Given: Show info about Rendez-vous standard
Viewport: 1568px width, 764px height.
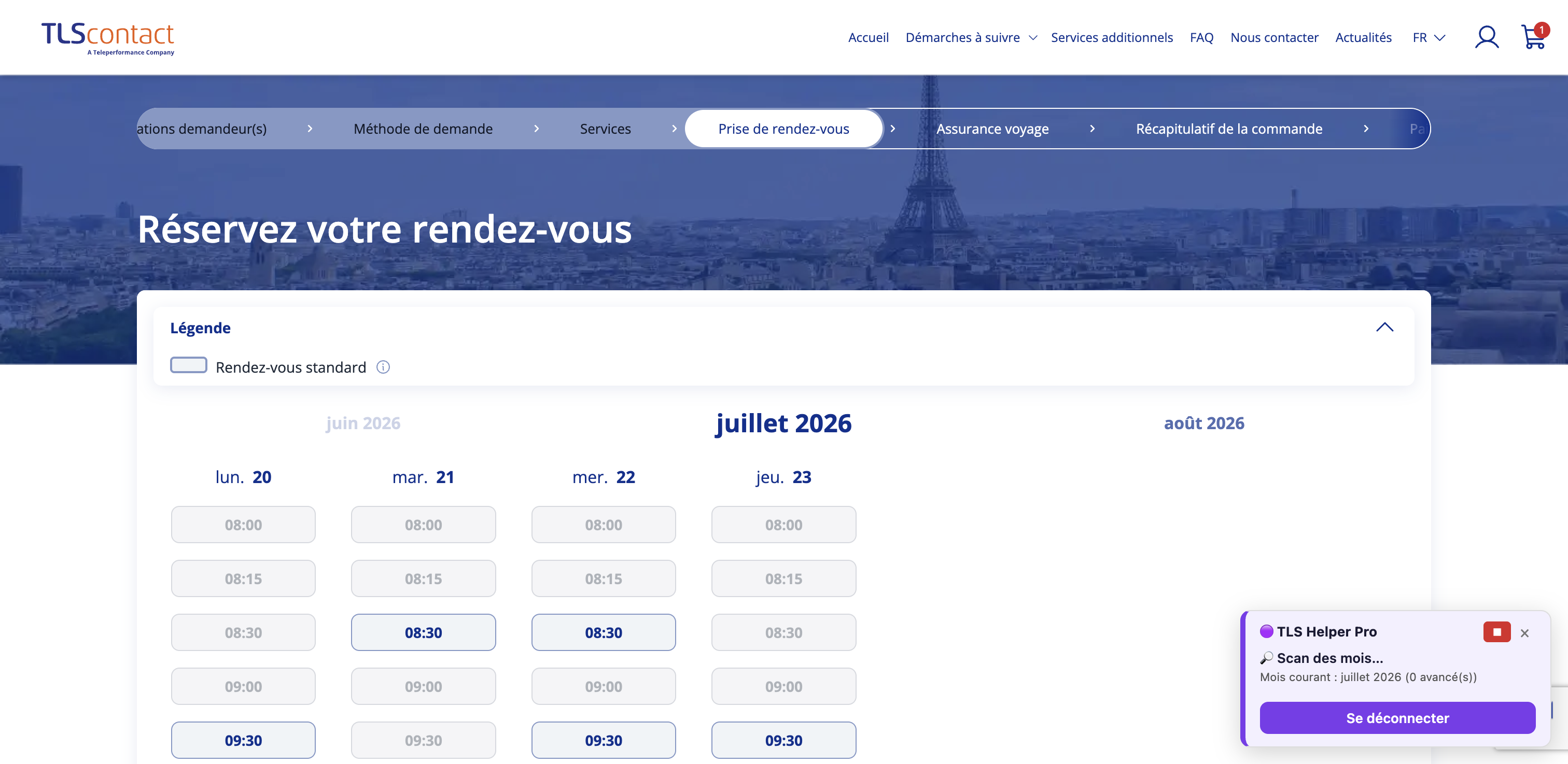Looking at the screenshot, I should (383, 367).
